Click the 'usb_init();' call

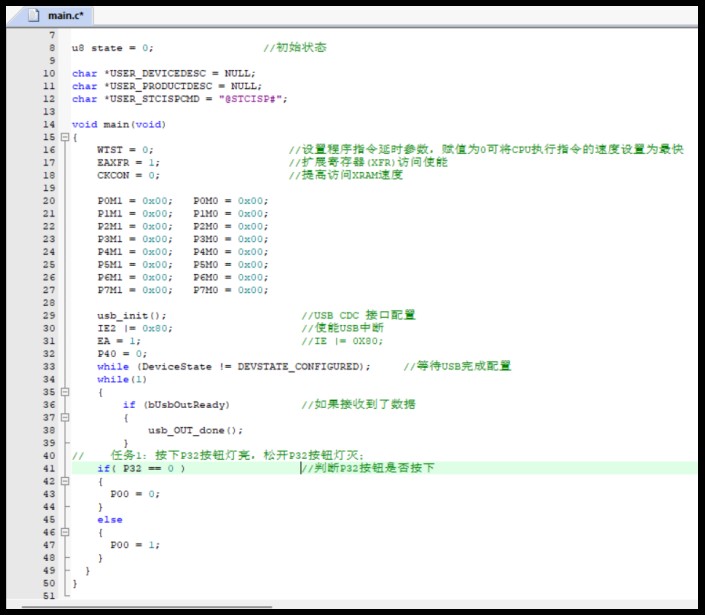click(131, 316)
